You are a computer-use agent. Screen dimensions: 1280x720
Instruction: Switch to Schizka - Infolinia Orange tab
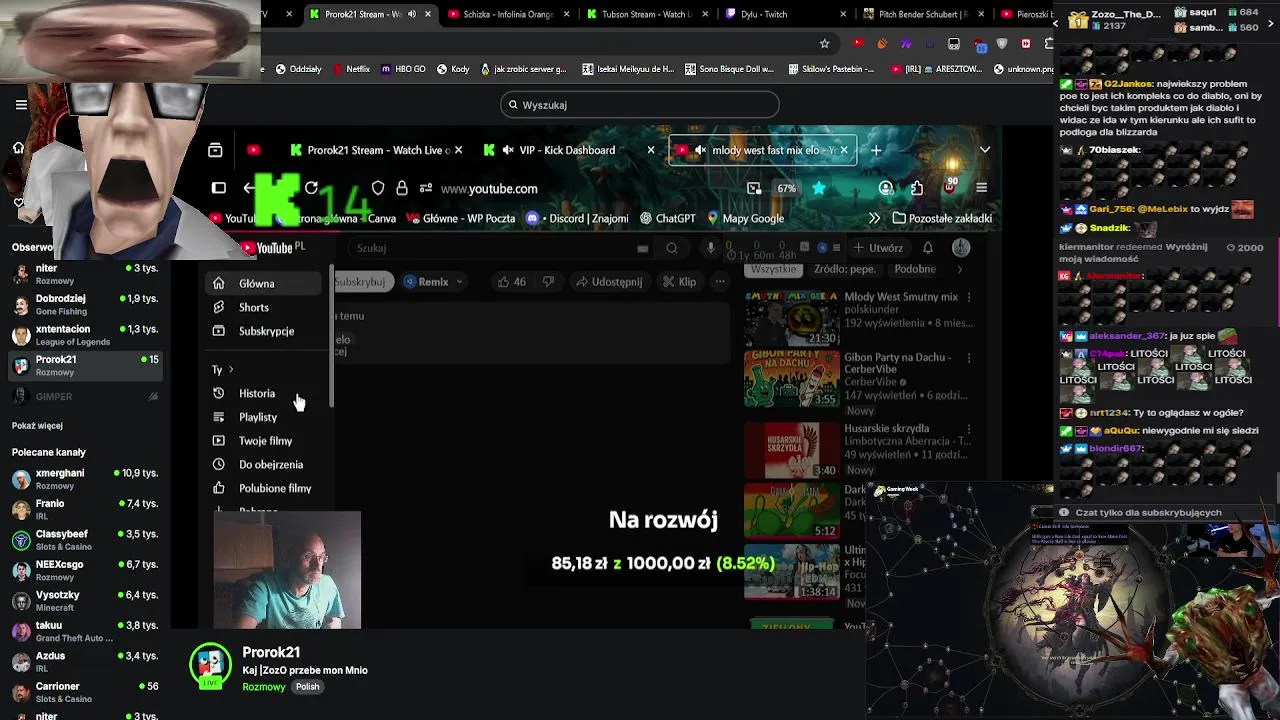[507, 14]
